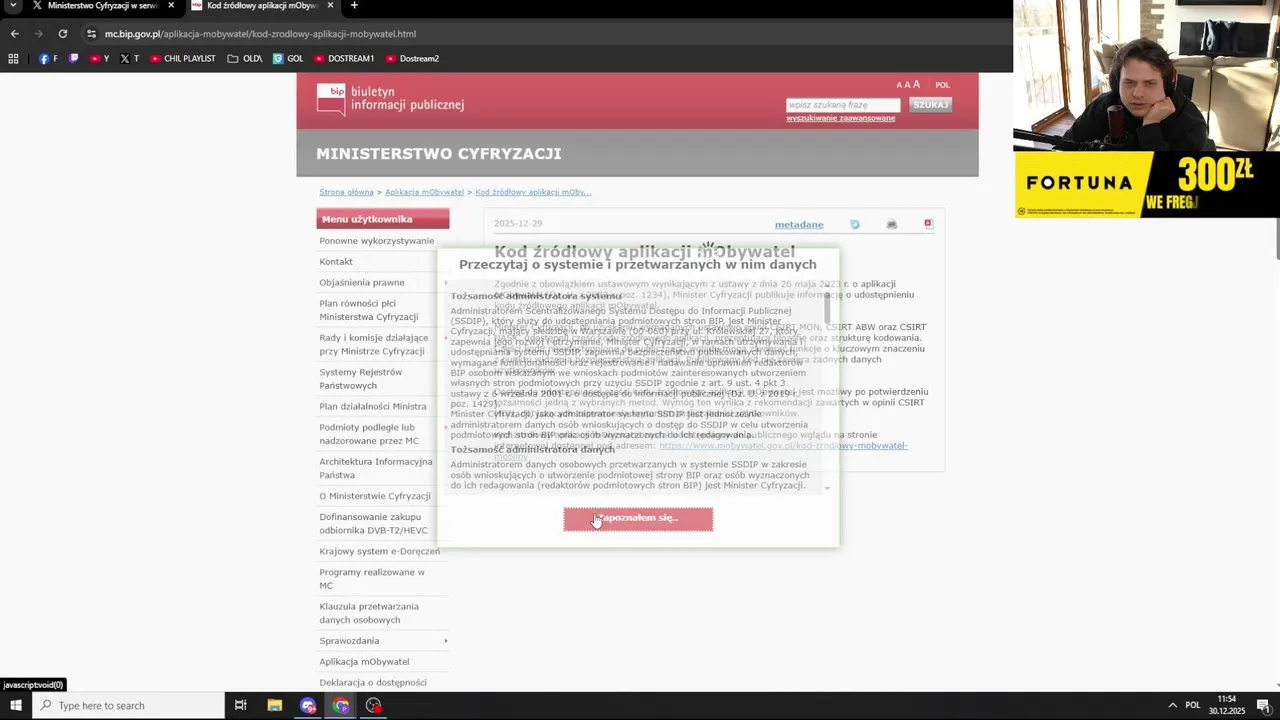Open Ponowne wykorzystywanie menu item

pos(377,241)
